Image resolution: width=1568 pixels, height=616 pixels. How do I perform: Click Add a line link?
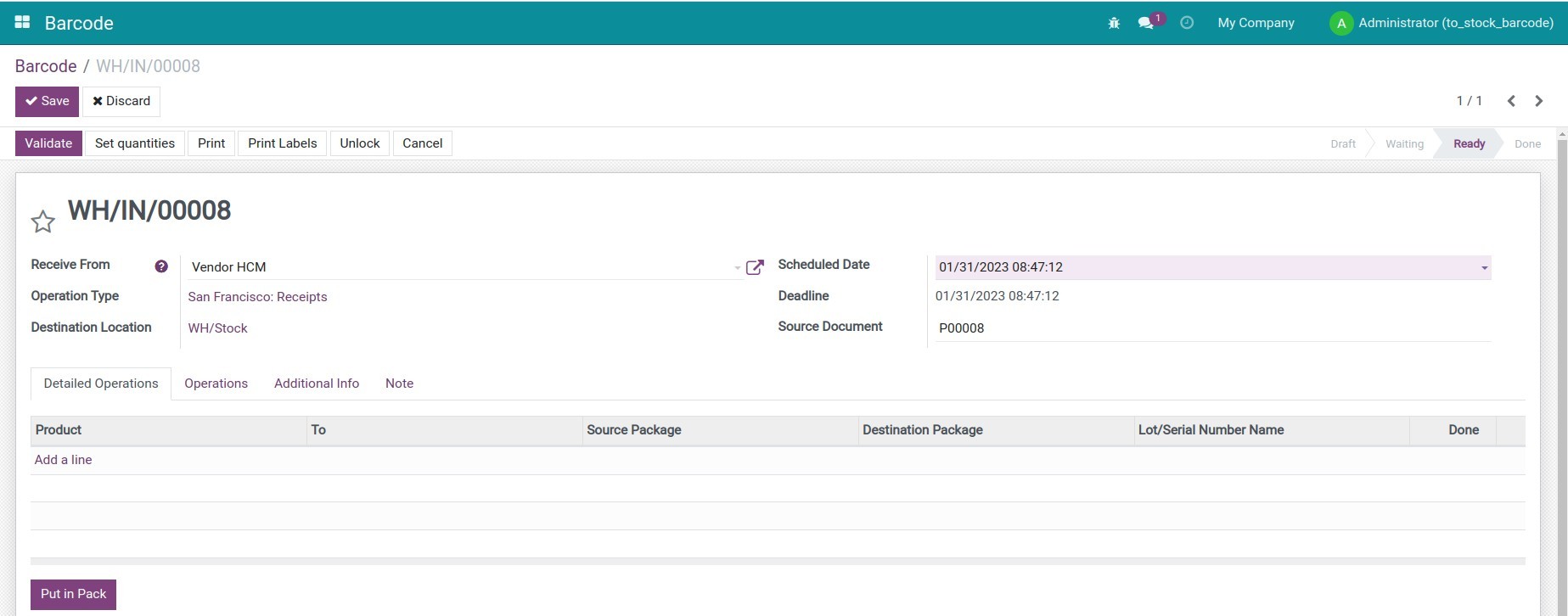pyautogui.click(x=63, y=460)
